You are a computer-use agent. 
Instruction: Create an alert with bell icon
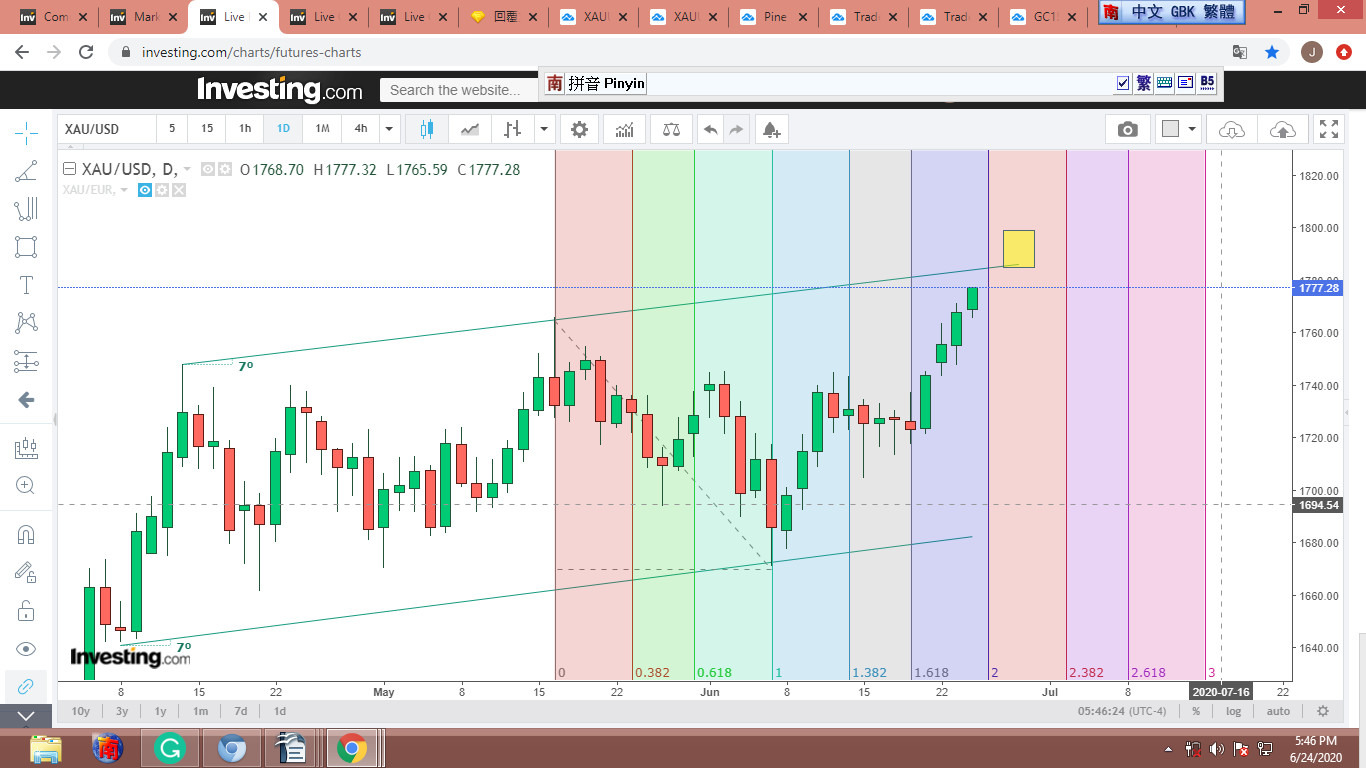[x=770, y=129]
